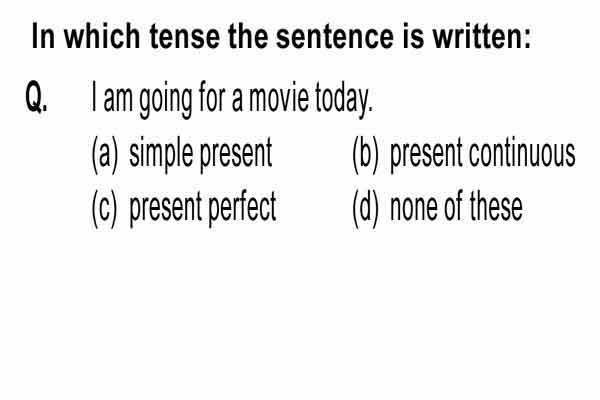This screenshot has width=600, height=400.
Task: Click the word simple in option a
Action: (x=161, y=155)
